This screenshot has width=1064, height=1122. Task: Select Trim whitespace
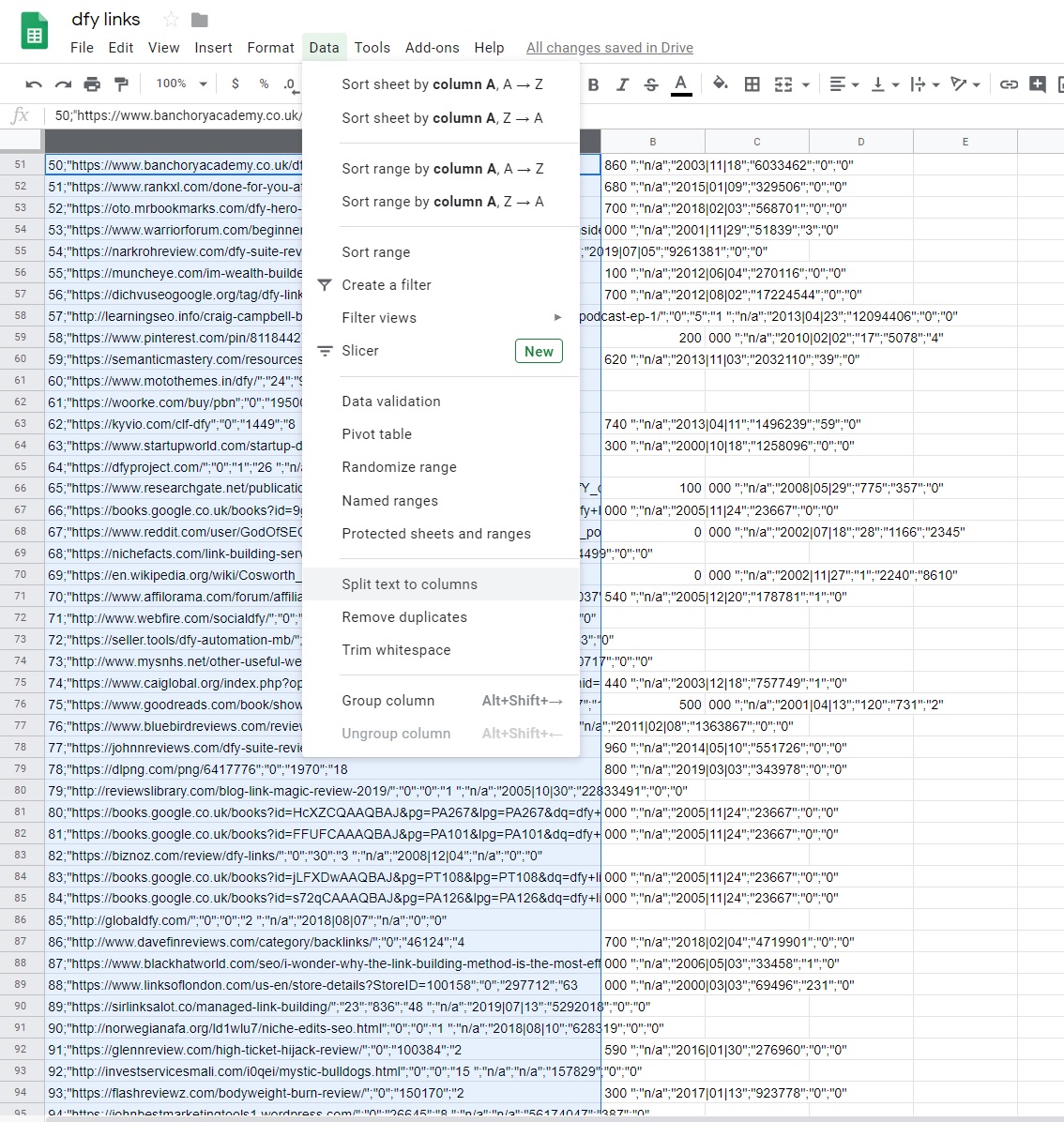pyautogui.click(x=441, y=650)
